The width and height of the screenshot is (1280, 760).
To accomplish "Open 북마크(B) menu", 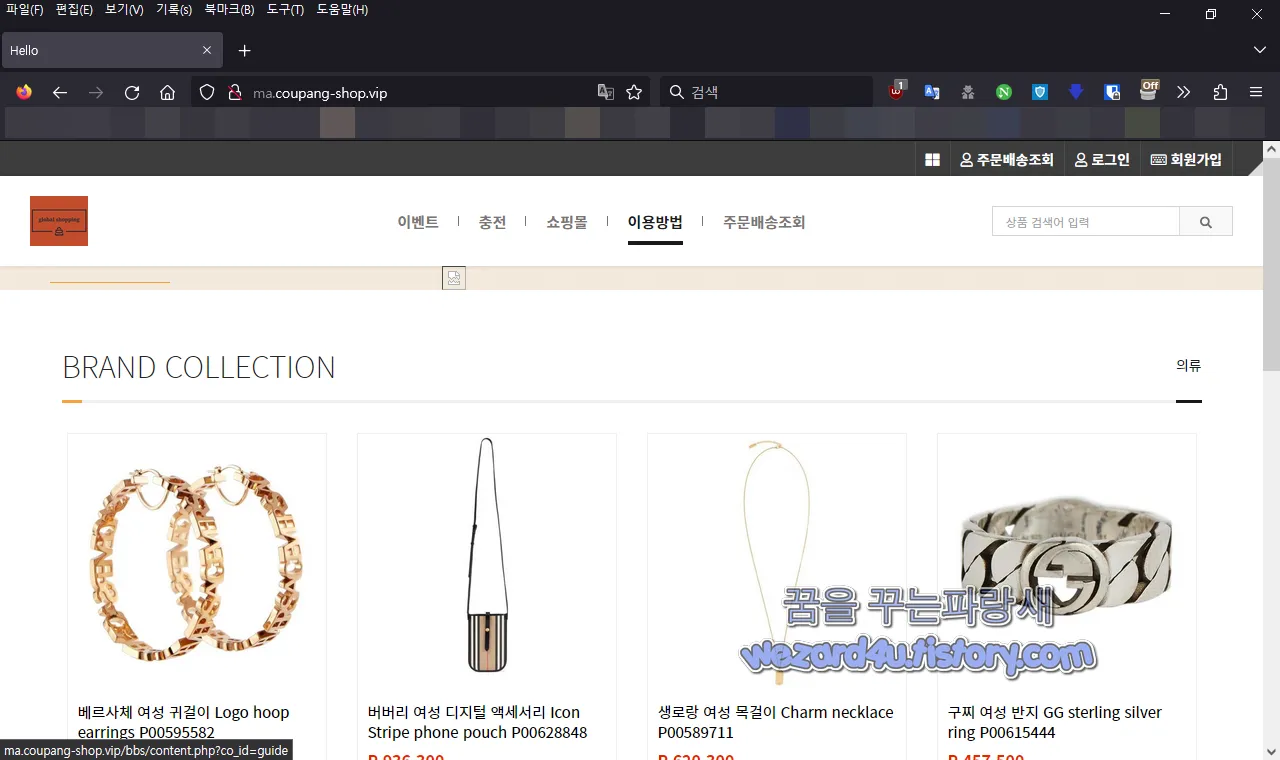I will point(229,10).
